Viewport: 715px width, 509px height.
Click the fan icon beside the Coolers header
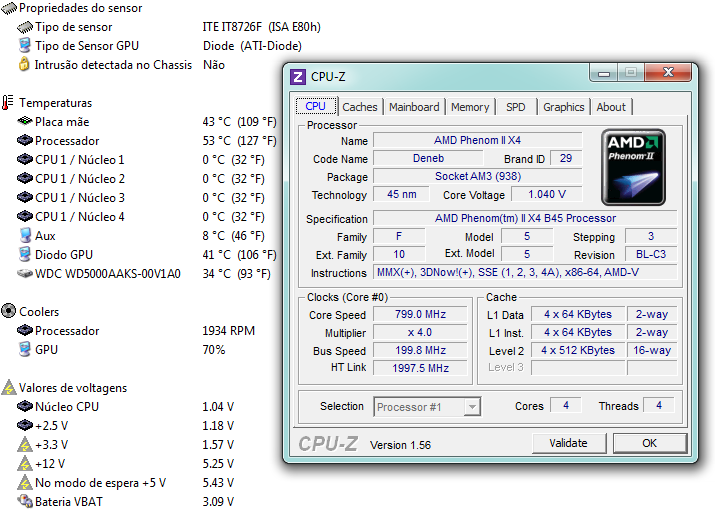pos(9,311)
